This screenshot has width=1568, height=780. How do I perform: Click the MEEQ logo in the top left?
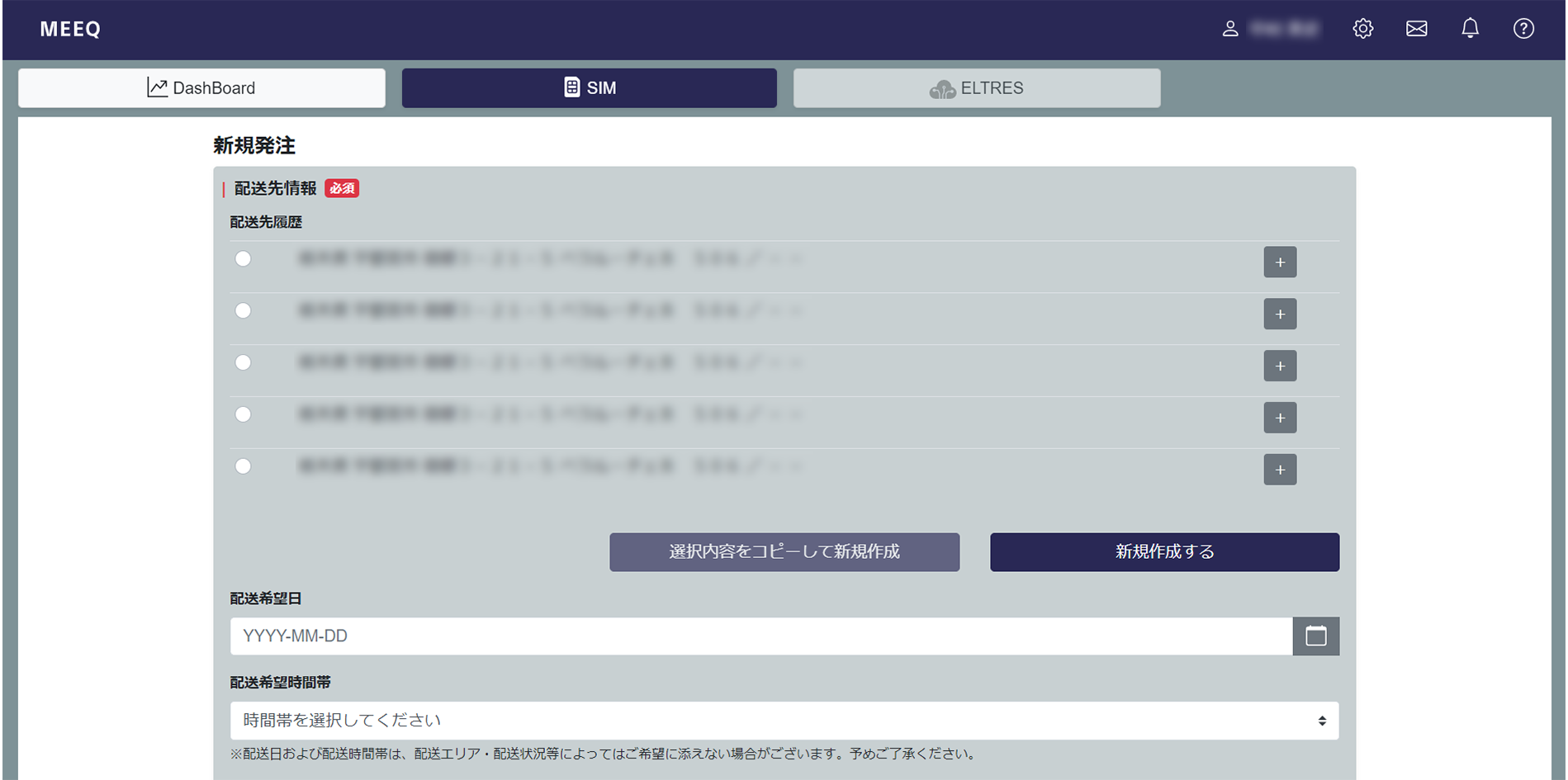click(69, 28)
